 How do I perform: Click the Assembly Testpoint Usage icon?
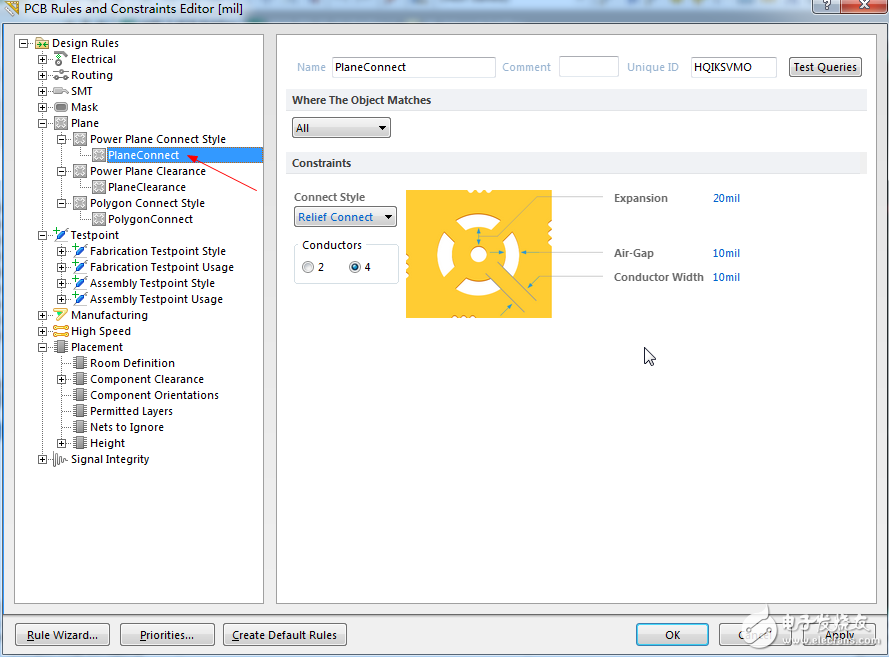click(80, 298)
